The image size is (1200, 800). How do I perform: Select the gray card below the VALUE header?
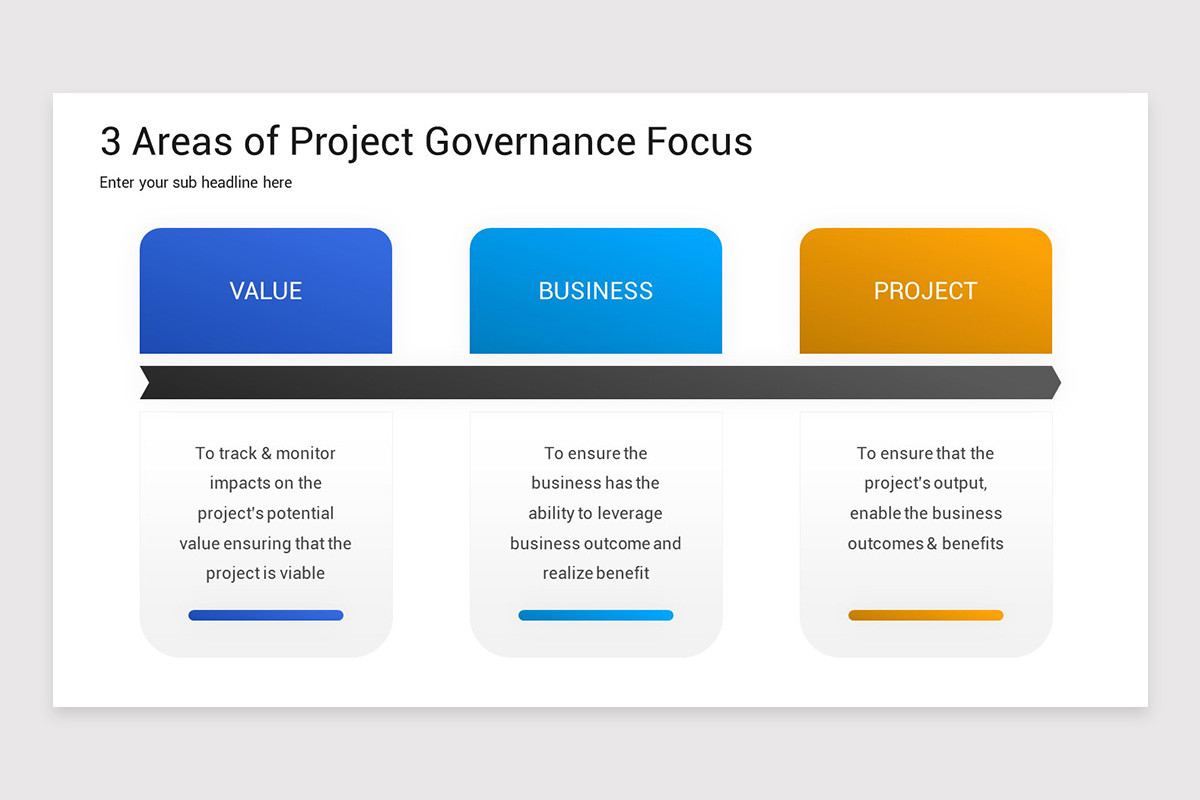[266, 534]
